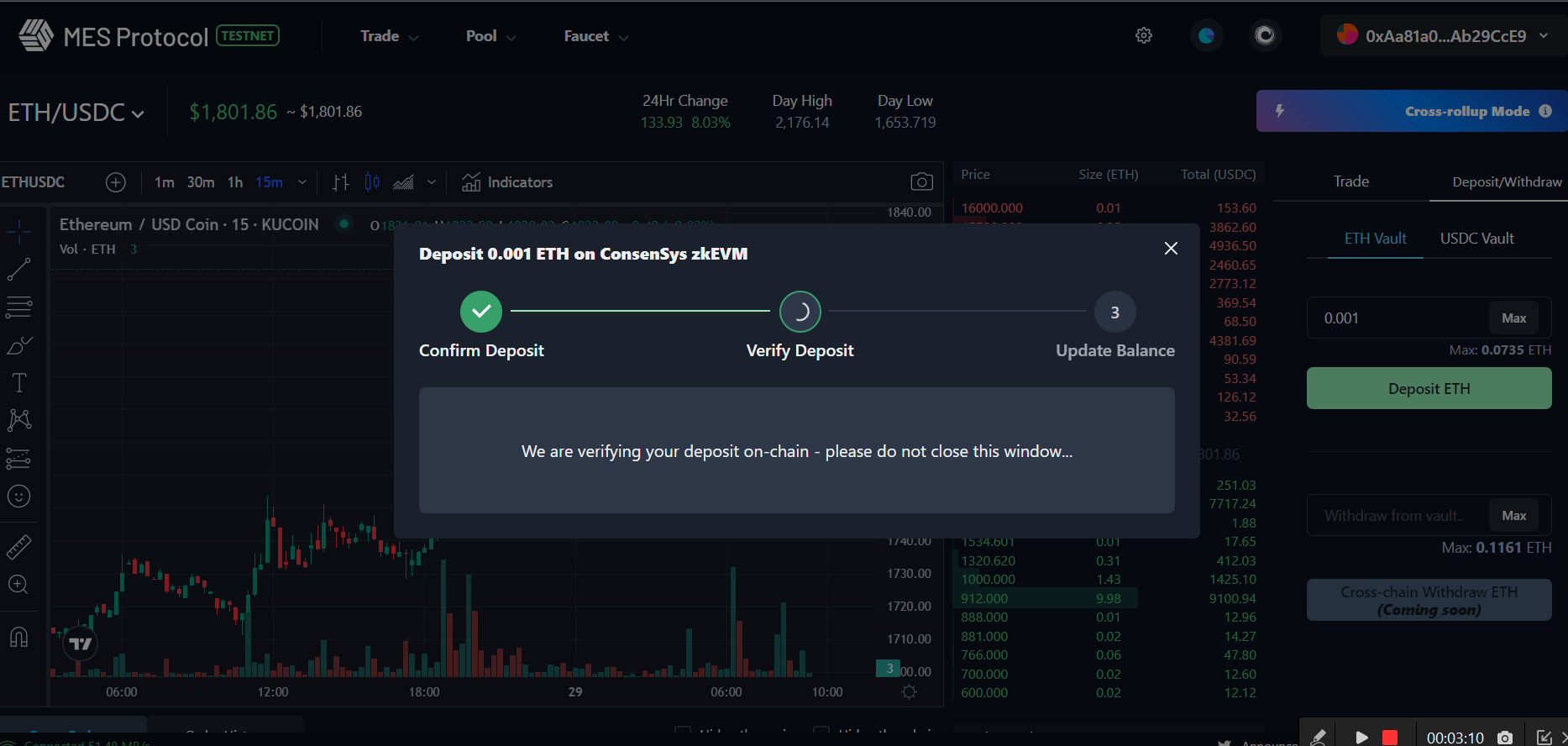The image size is (1568, 746).
Task: Click the Cross-rollup Mode button
Action: click(1412, 111)
